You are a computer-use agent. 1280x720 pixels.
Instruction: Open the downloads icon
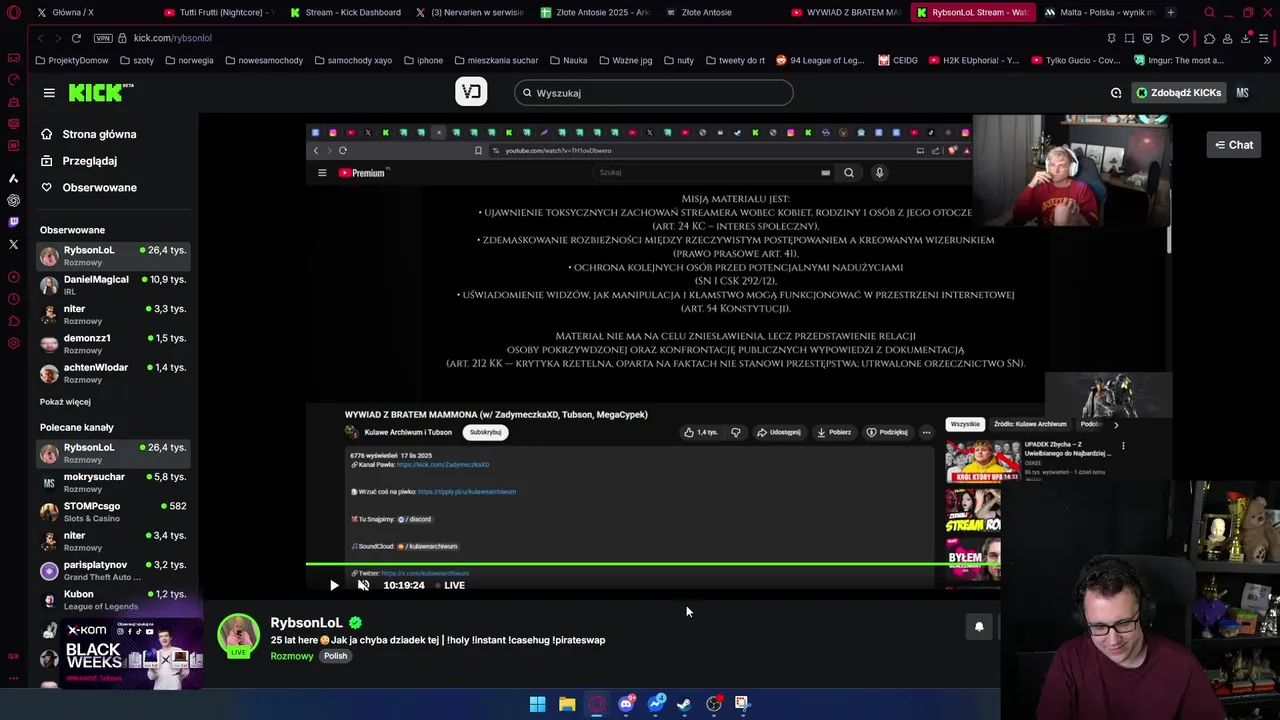(x=1246, y=38)
